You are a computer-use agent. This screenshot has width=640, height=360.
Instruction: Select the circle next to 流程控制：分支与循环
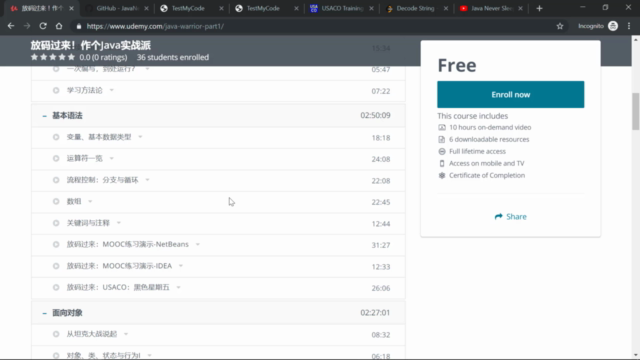[56, 180]
